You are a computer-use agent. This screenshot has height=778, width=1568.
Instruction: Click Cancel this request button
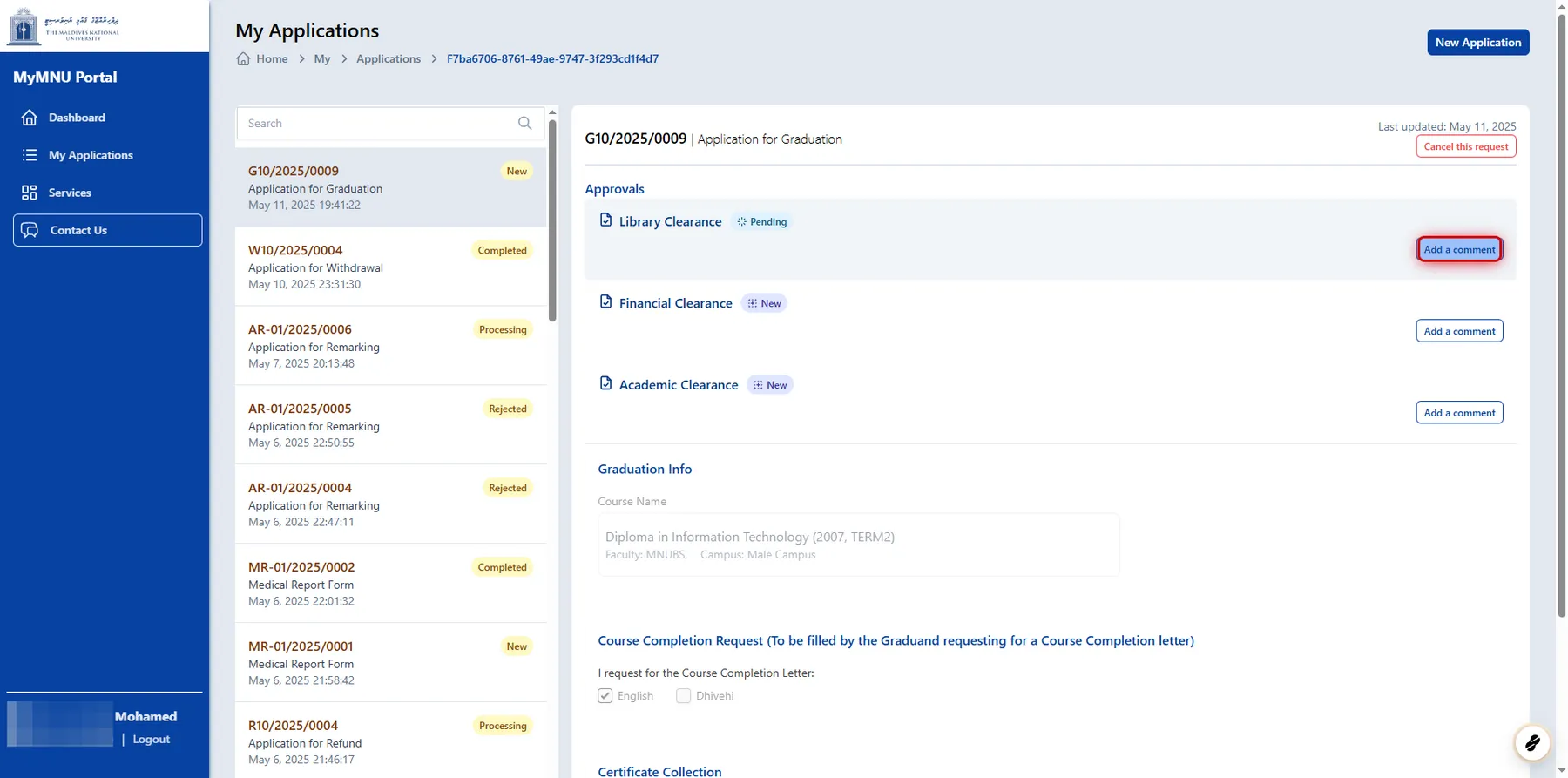(1465, 146)
